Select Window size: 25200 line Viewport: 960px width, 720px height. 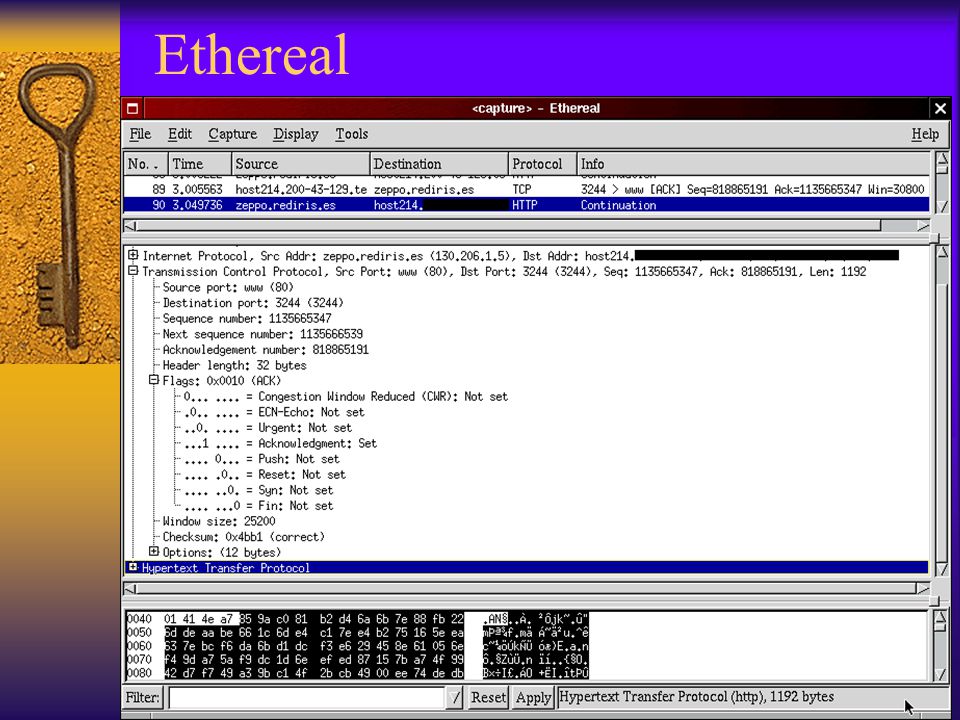(x=219, y=522)
